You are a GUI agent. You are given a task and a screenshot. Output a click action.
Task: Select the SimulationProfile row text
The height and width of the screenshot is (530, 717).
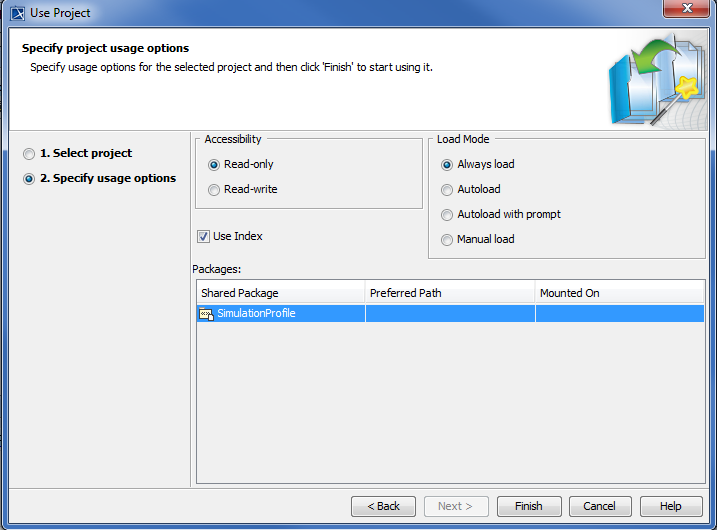(x=257, y=313)
